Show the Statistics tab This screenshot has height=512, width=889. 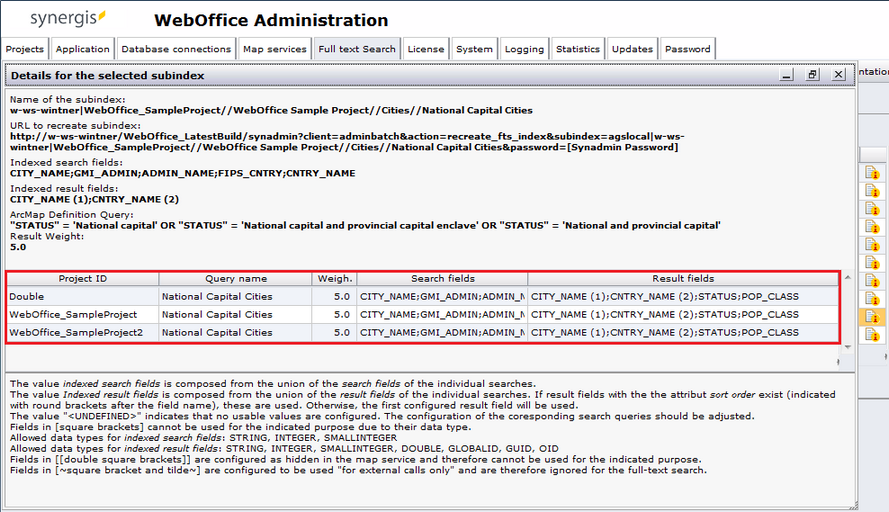point(578,49)
